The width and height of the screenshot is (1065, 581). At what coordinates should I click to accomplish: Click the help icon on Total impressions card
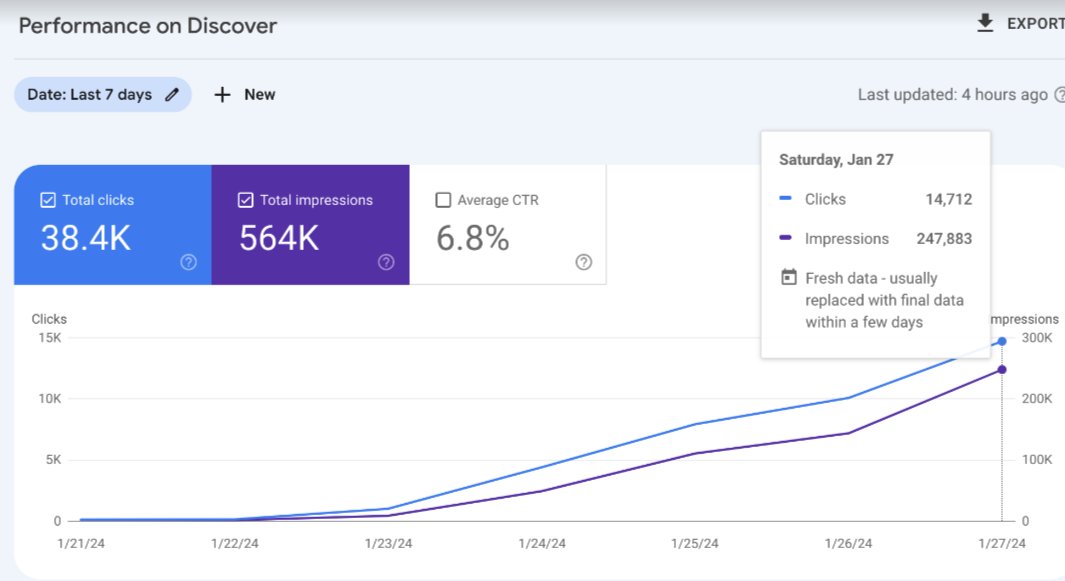[x=385, y=262]
